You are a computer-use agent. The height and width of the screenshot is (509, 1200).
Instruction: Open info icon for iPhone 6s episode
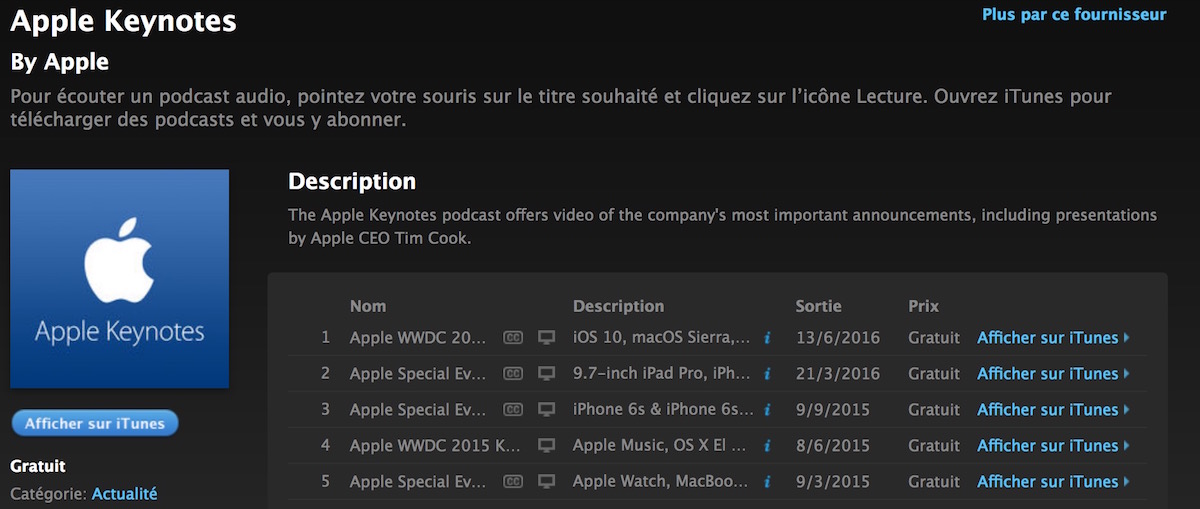click(x=767, y=410)
